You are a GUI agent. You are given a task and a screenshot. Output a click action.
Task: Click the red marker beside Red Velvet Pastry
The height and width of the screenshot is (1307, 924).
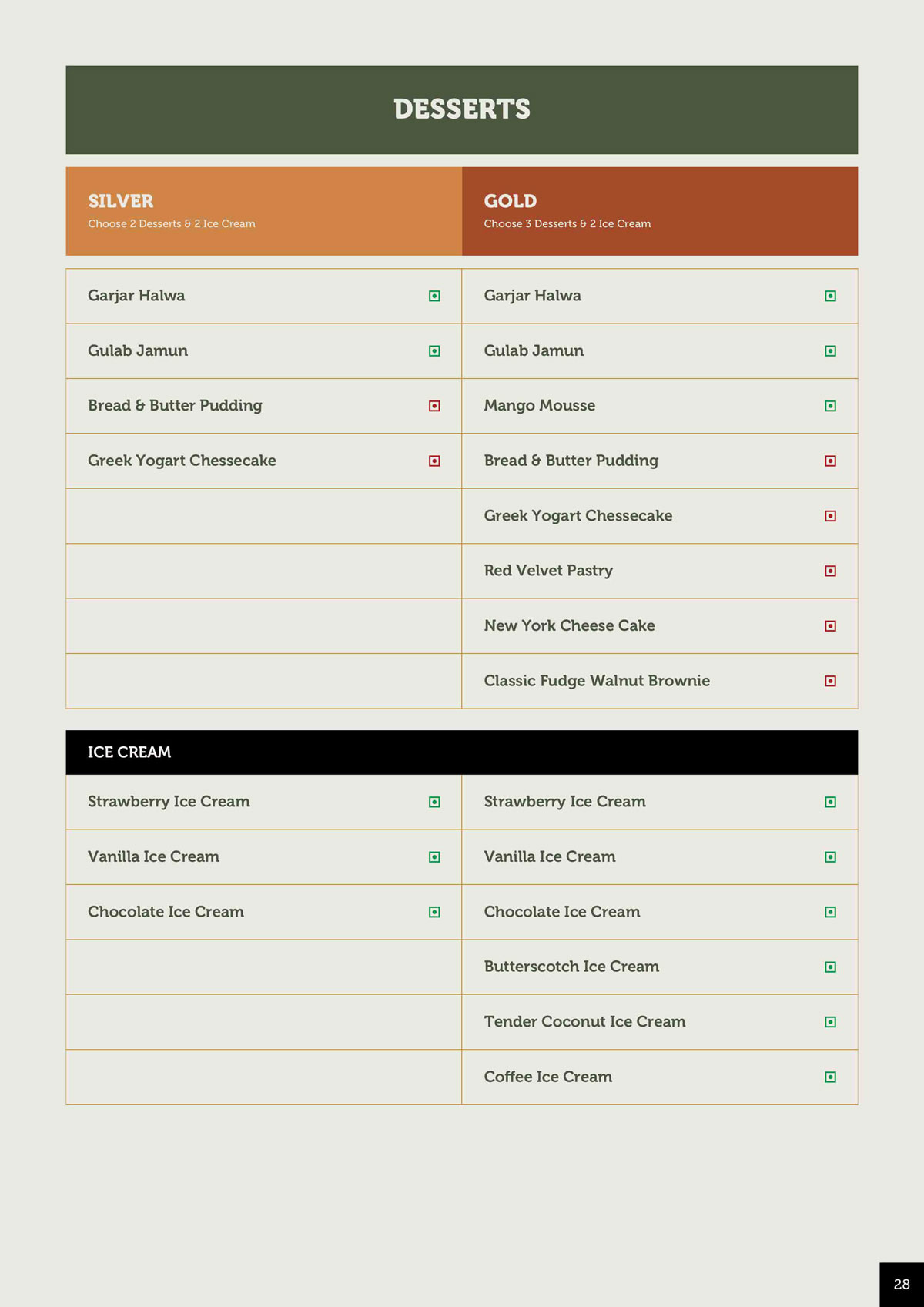(830, 571)
